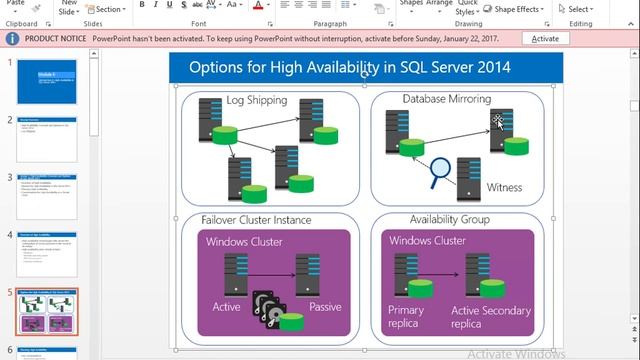
Task: Select slide 5 thumbnail
Action: (x=47, y=312)
